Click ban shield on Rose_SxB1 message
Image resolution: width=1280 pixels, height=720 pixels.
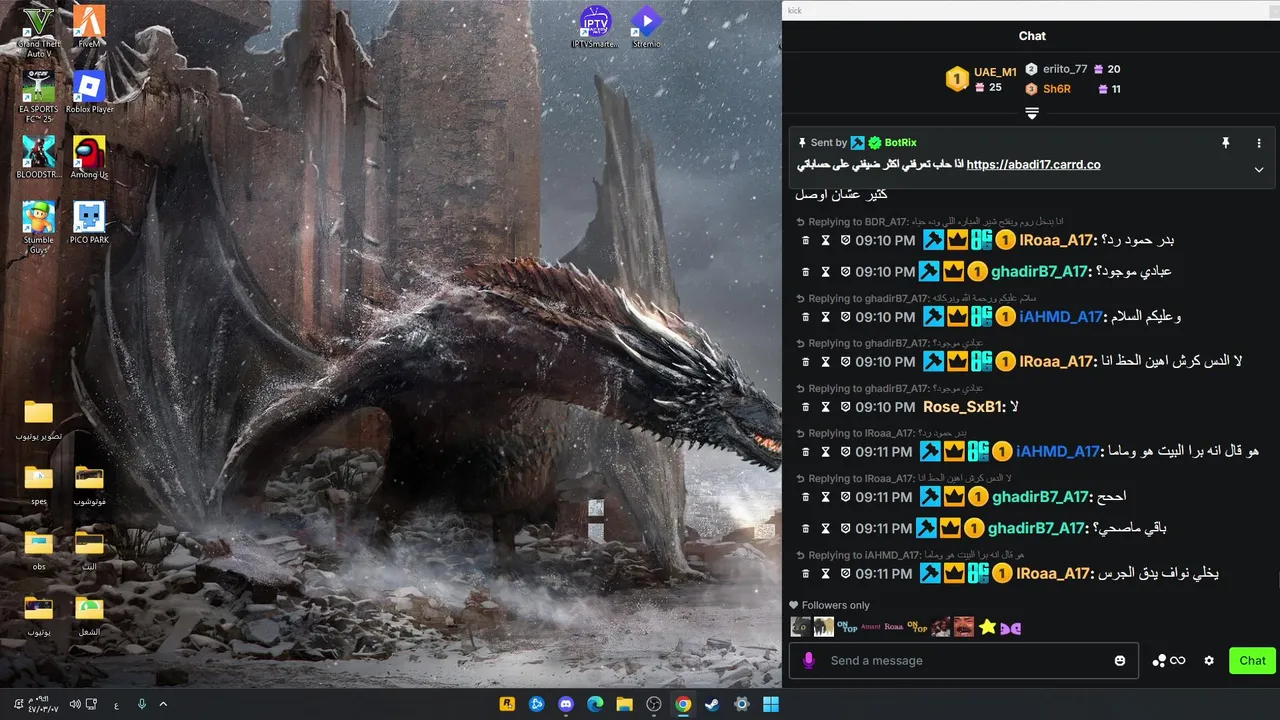click(x=845, y=407)
